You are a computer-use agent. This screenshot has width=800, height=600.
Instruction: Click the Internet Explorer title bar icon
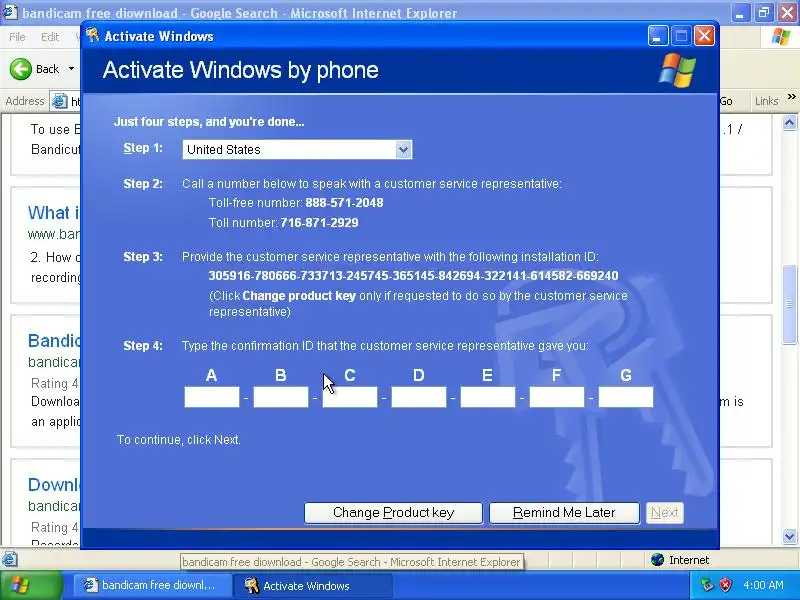click(10, 12)
